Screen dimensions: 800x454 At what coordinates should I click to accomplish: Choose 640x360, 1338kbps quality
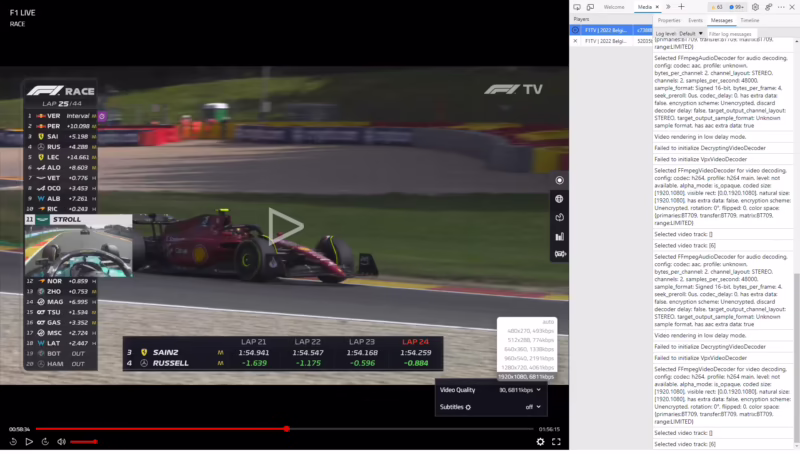click(529, 349)
